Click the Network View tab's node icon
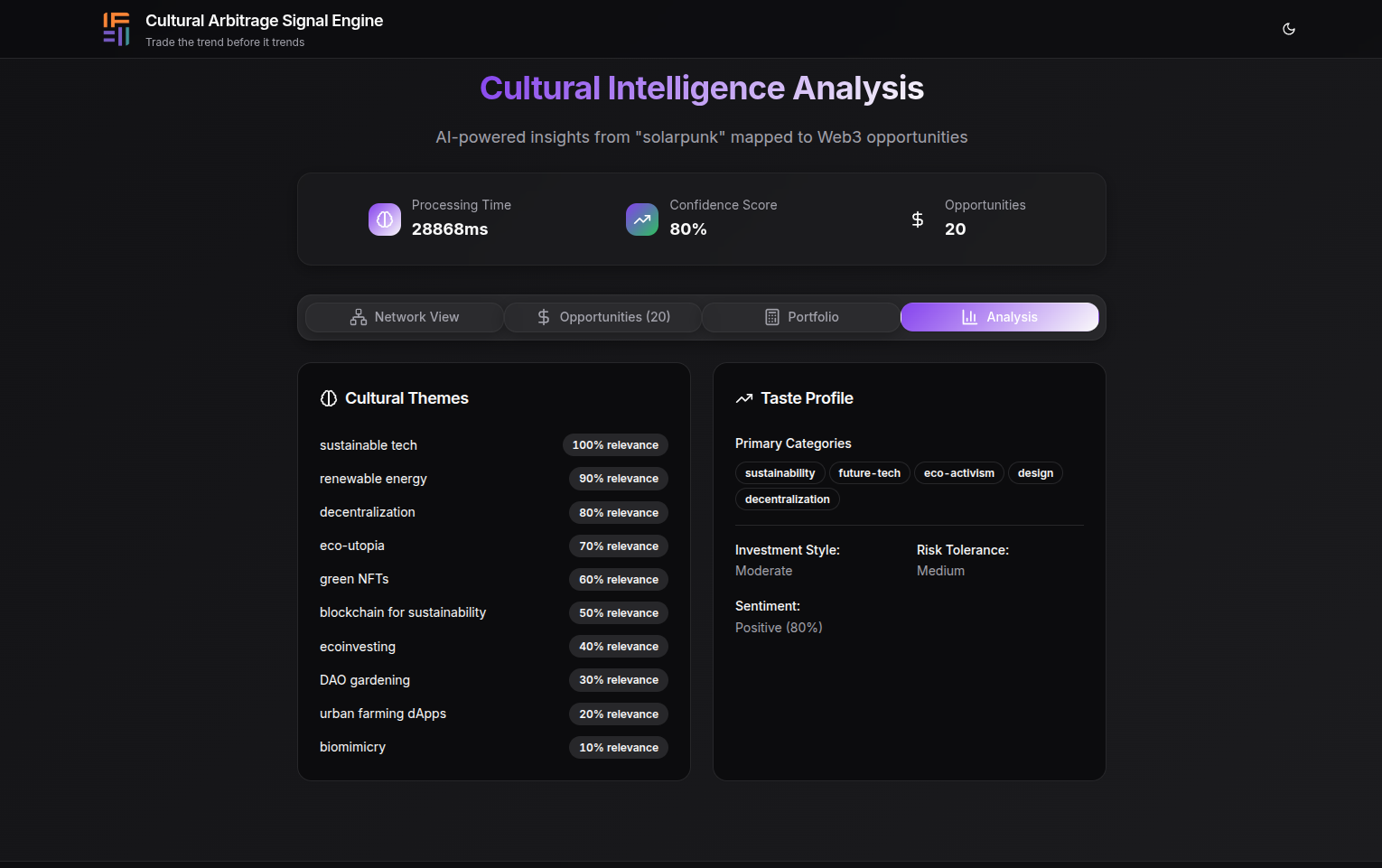The width and height of the screenshot is (1382, 868). point(359,317)
